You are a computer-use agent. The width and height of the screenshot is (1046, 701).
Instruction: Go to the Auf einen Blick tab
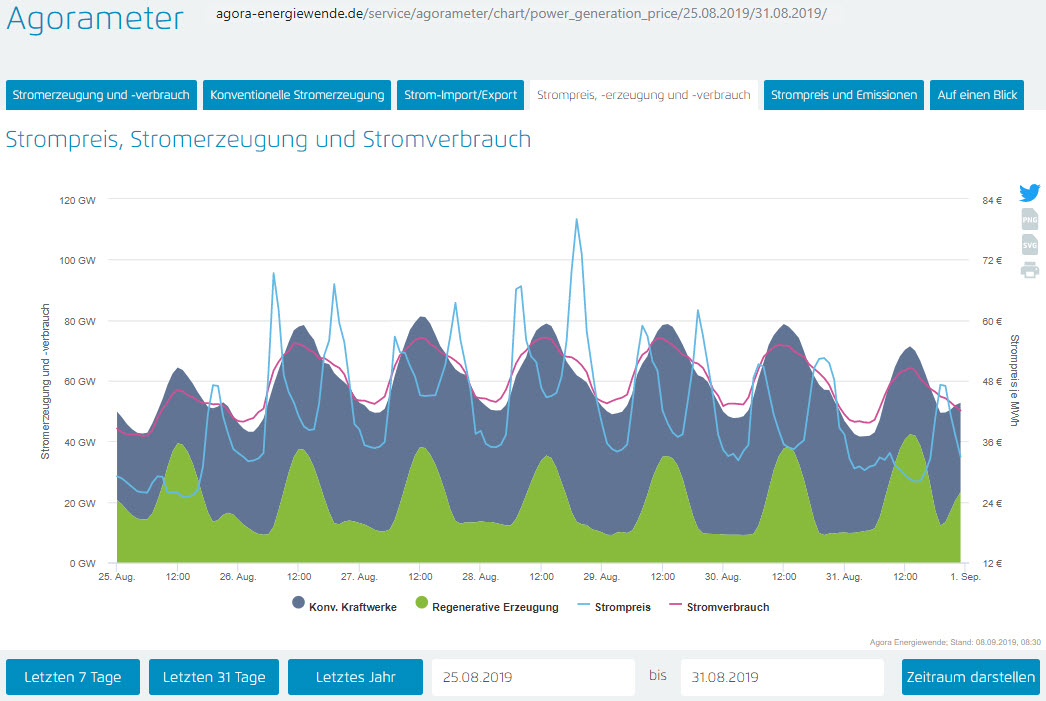977,95
